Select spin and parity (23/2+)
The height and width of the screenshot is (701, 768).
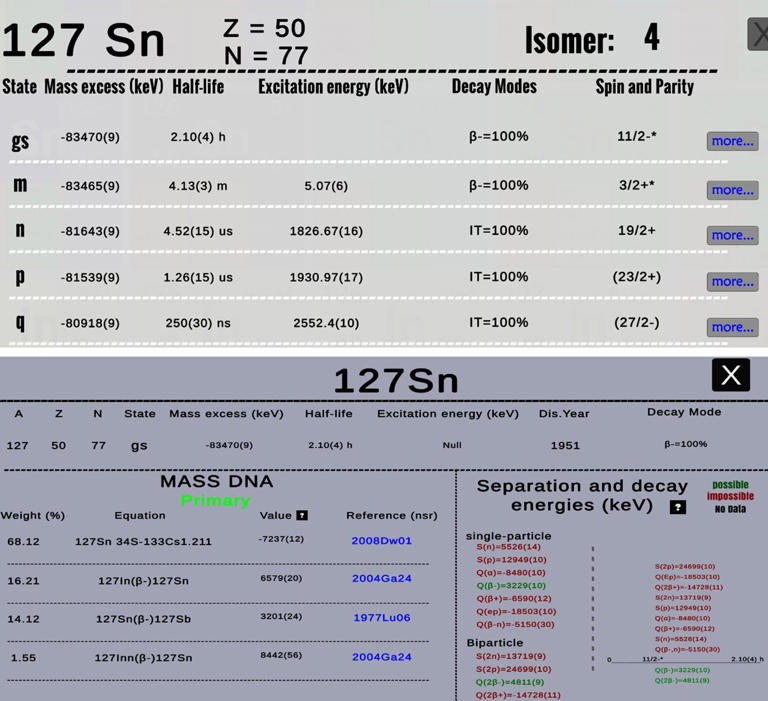coord(637,277)
